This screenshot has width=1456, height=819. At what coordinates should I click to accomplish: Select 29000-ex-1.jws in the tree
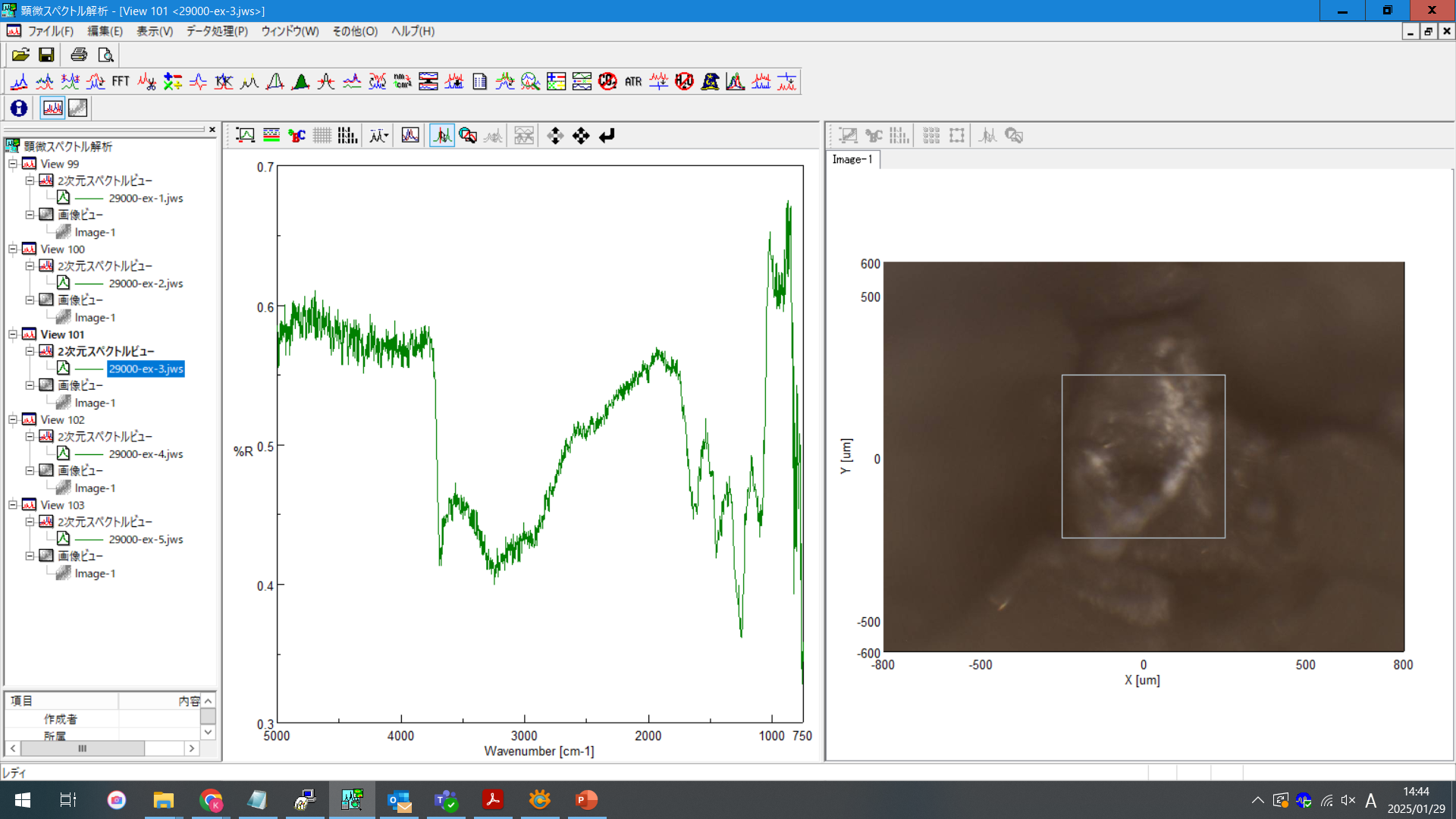pos(146,198)
